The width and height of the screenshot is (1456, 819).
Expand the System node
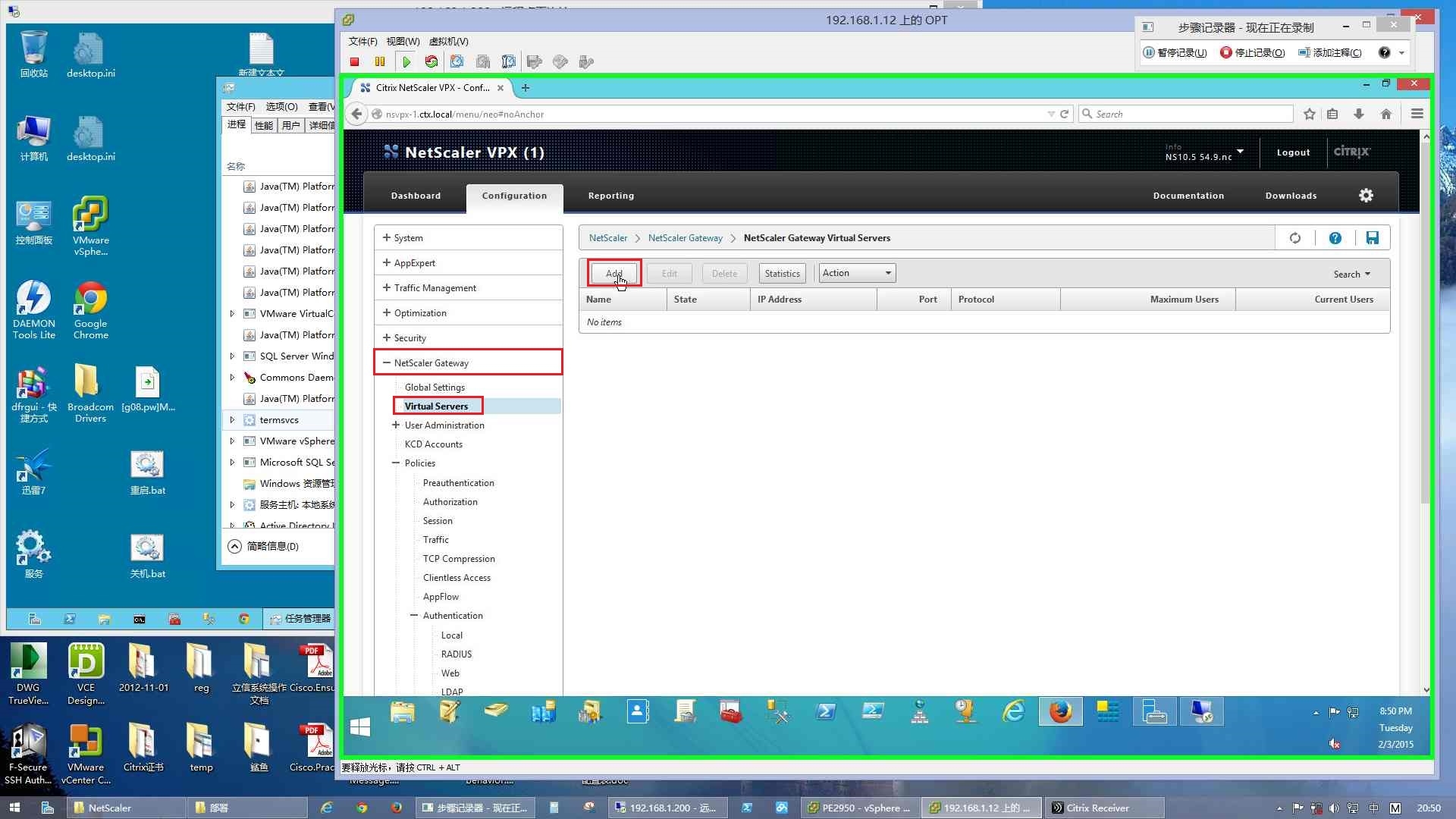[x=387, y=238]
